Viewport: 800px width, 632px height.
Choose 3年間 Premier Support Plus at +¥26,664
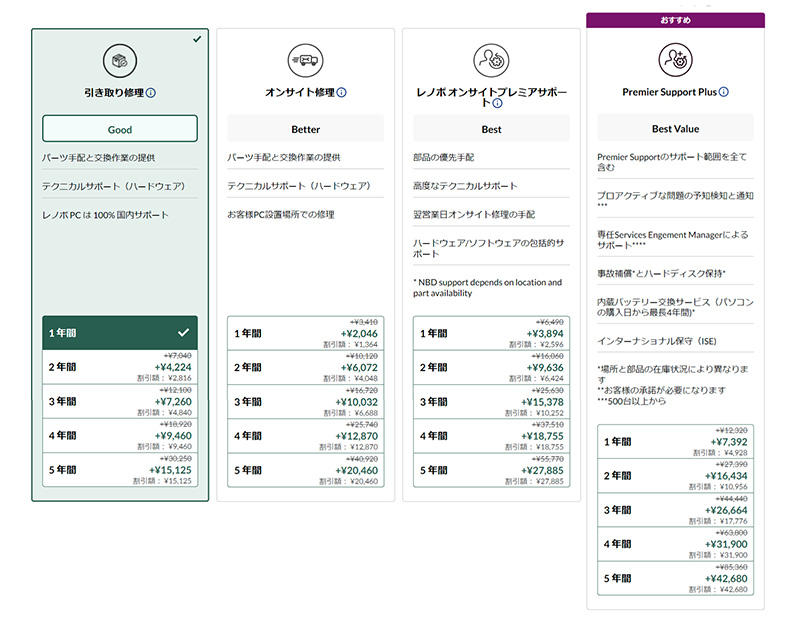[x=676, y=510]
